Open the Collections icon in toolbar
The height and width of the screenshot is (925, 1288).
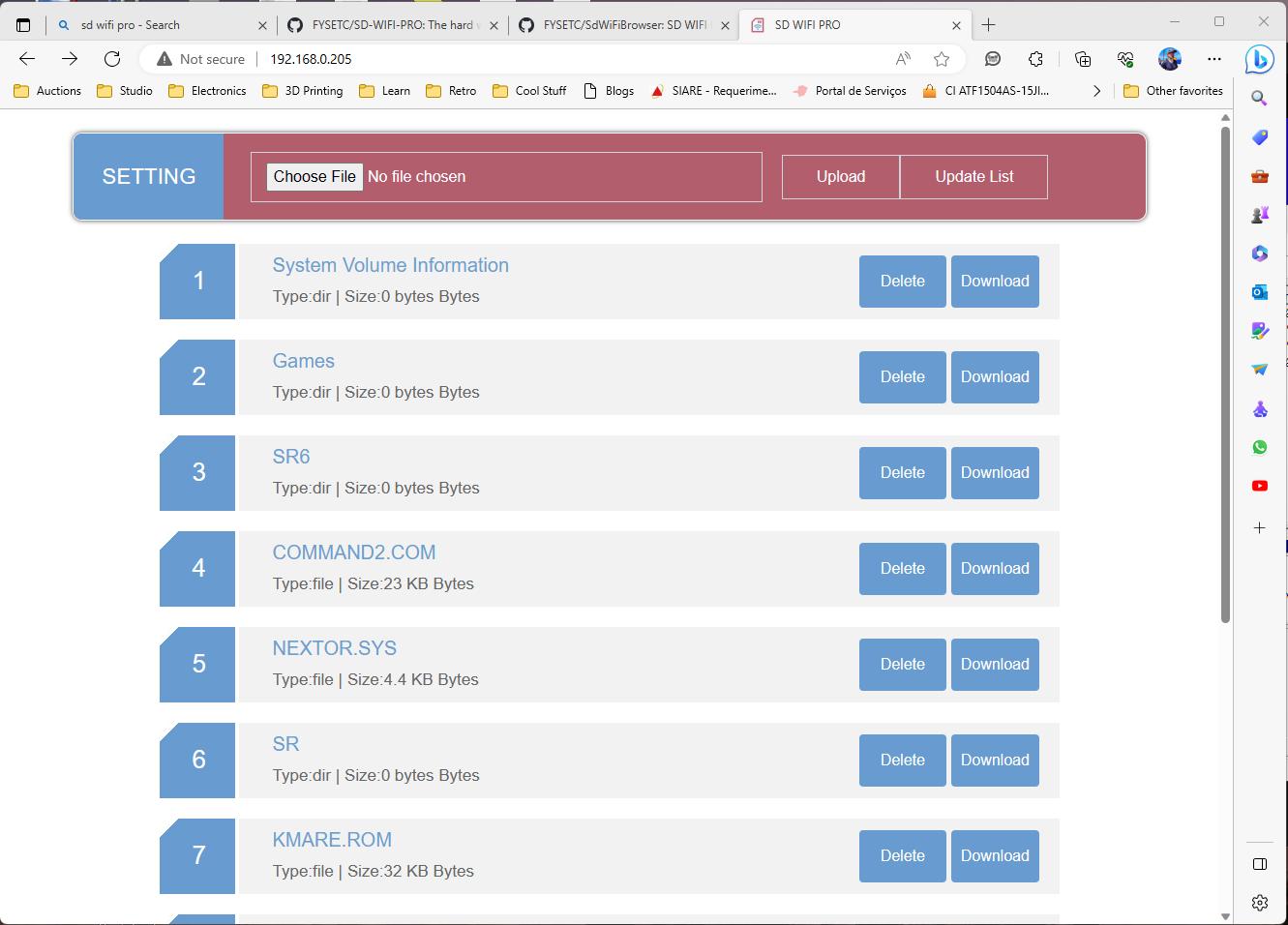click(x=1083, y=59)
